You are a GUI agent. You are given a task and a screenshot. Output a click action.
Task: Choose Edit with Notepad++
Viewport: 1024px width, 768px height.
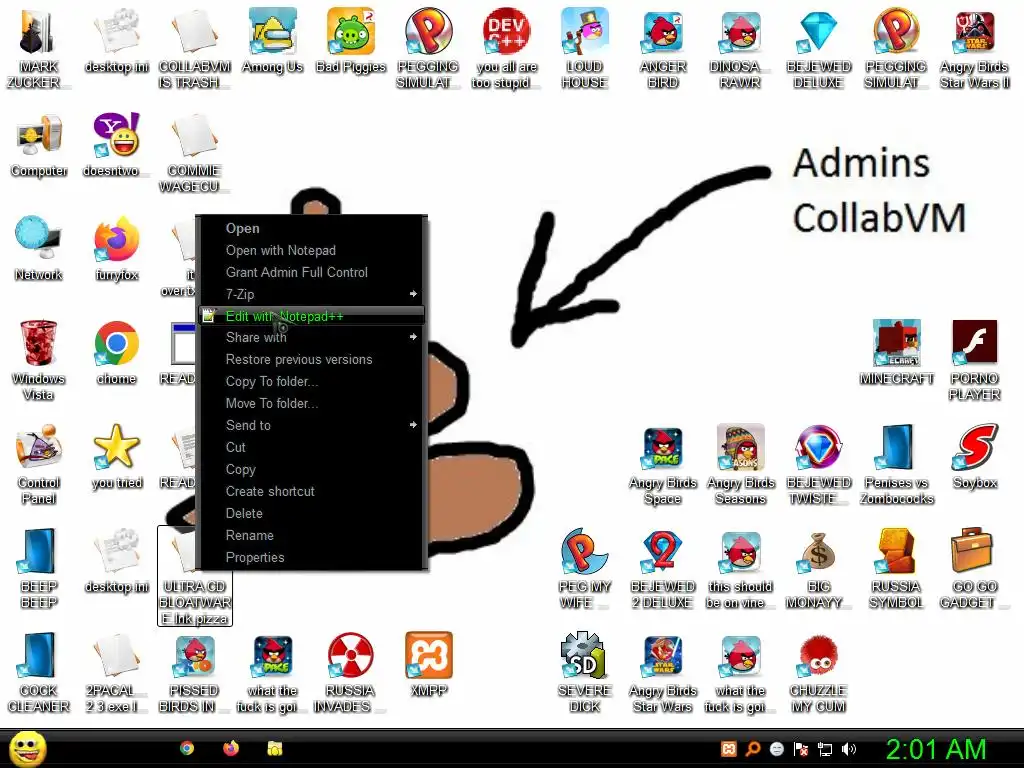(312, 316)
